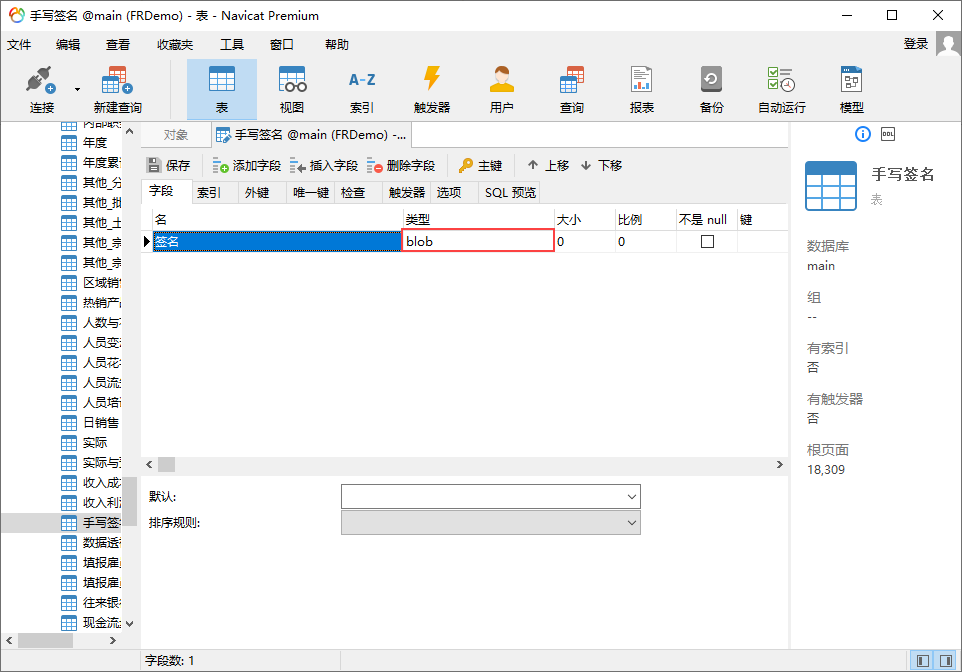Select the 手写签名 @main designer tab
This screenshot has width=962, height=672.
point(312,134)
